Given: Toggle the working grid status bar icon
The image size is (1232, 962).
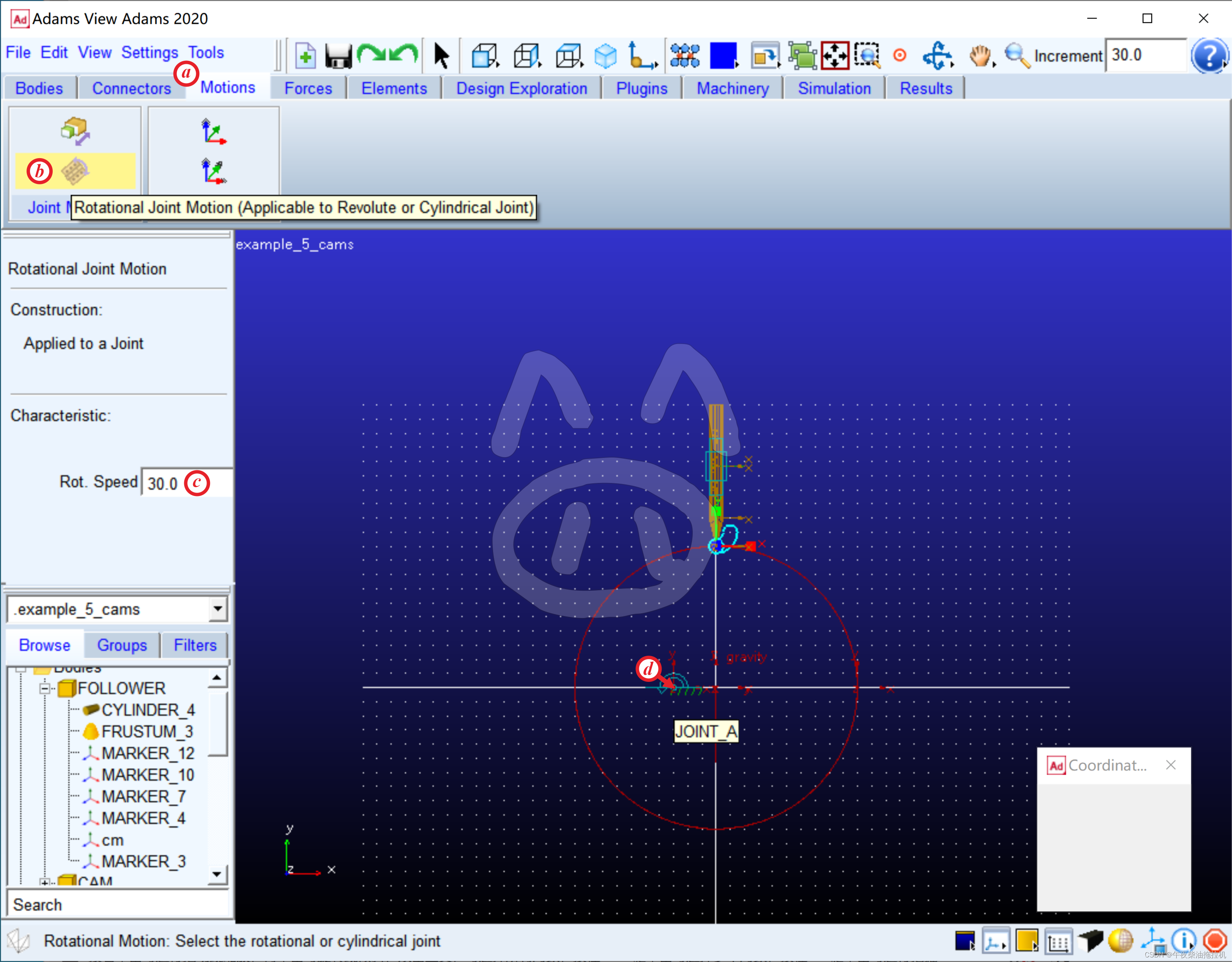Looking at the screenshot, I should 1059,941.
